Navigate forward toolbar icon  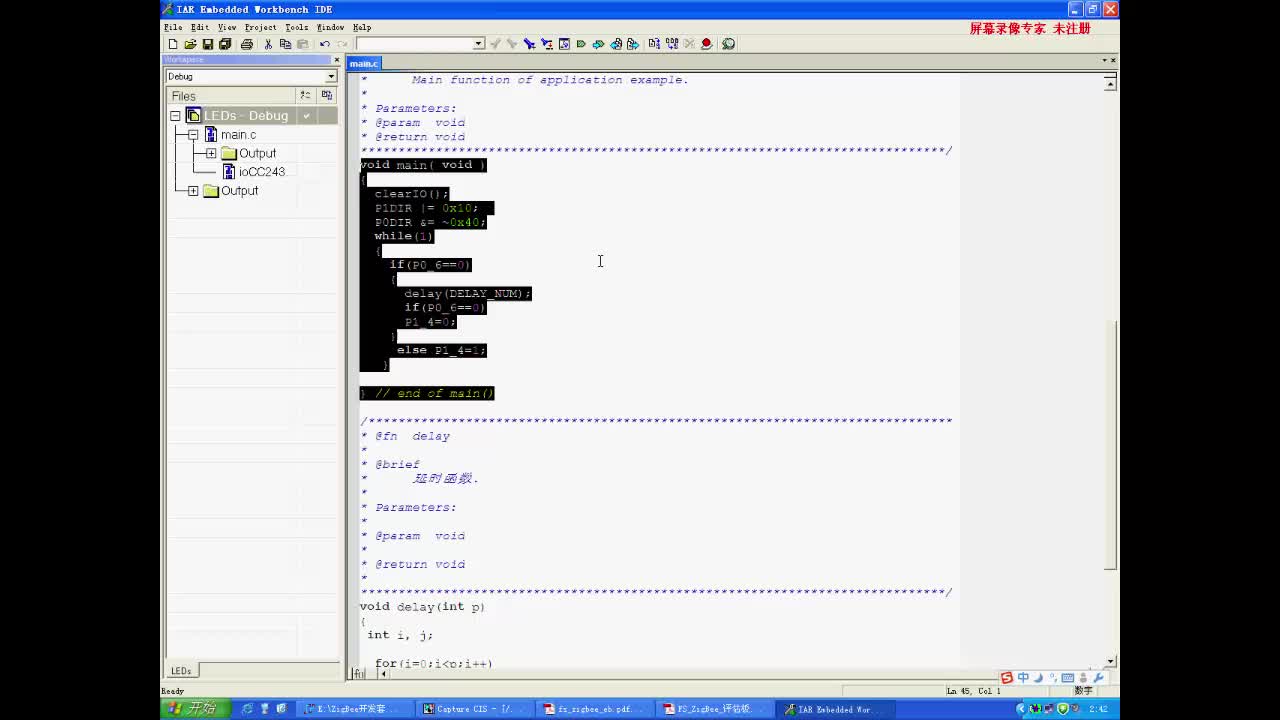pos(633,44)
